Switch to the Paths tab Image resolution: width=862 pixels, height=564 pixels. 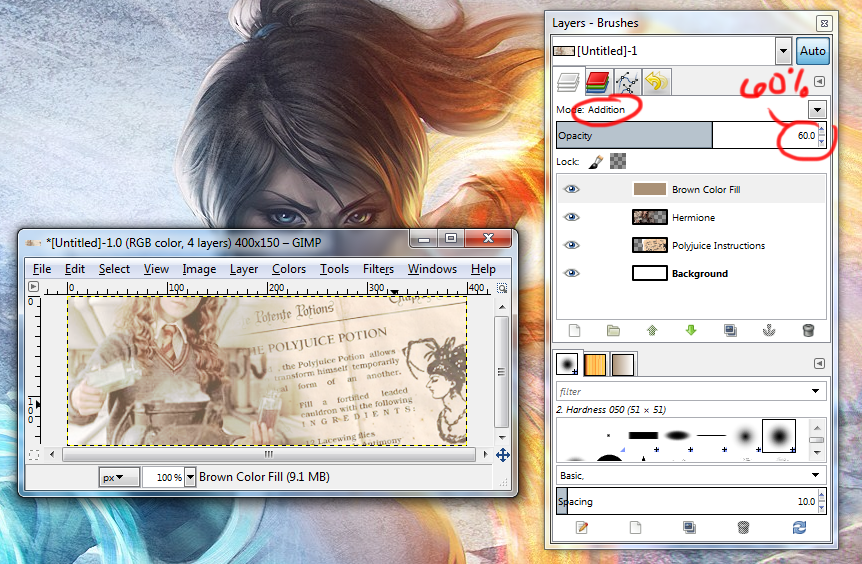coord(627,82)
